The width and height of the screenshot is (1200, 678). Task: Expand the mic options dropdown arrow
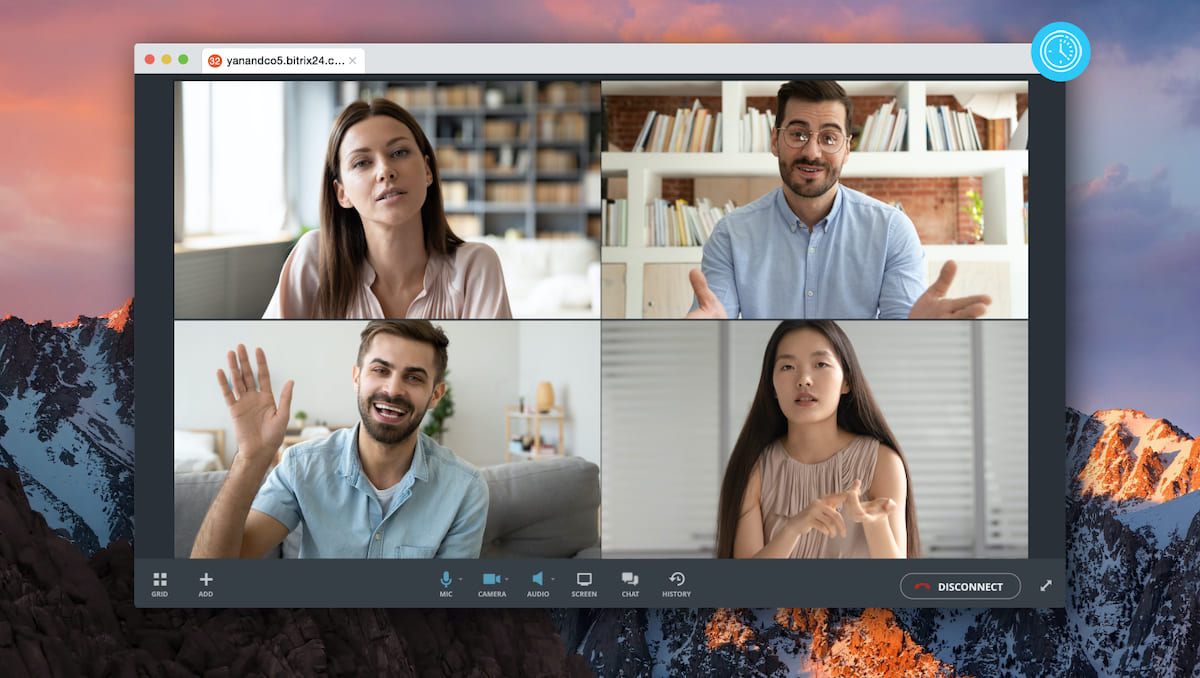[461, 579]
